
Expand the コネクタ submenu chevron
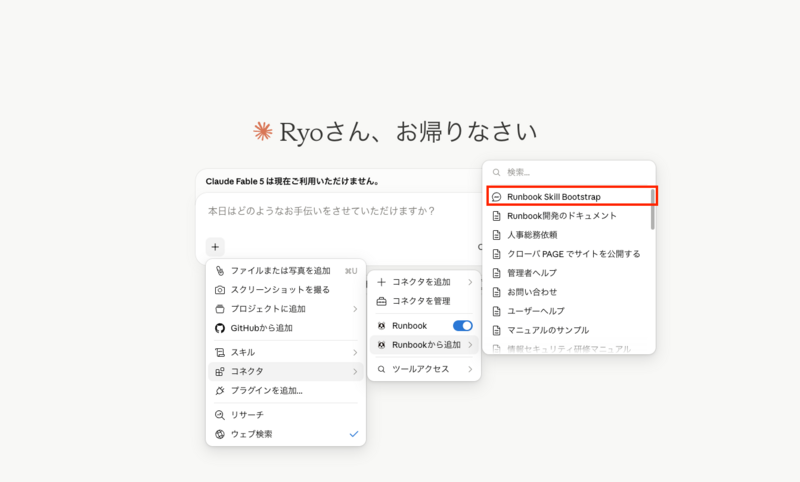[x=355, y=372]
